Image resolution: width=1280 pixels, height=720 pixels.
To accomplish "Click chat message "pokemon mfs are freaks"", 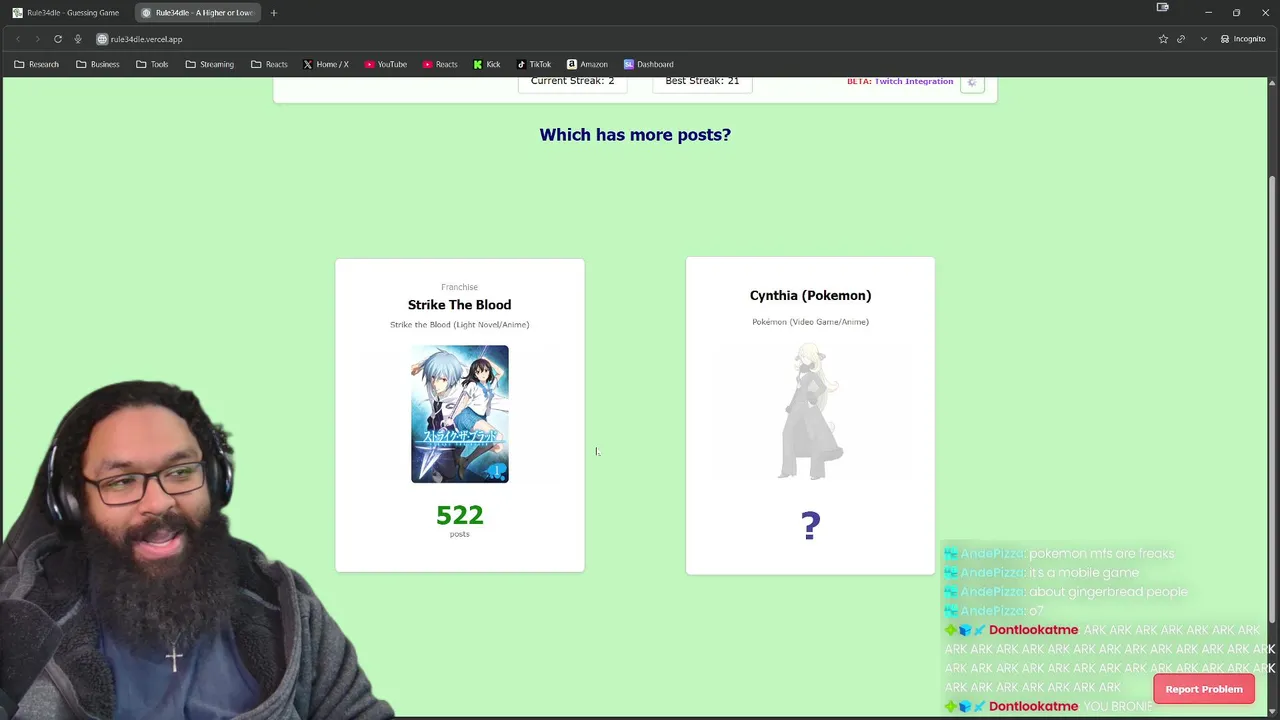I will [x=1102, y=553].
